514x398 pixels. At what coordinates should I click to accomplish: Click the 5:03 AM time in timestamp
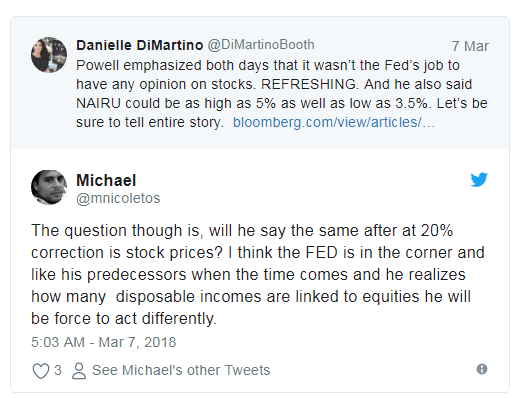coord(58,342)
